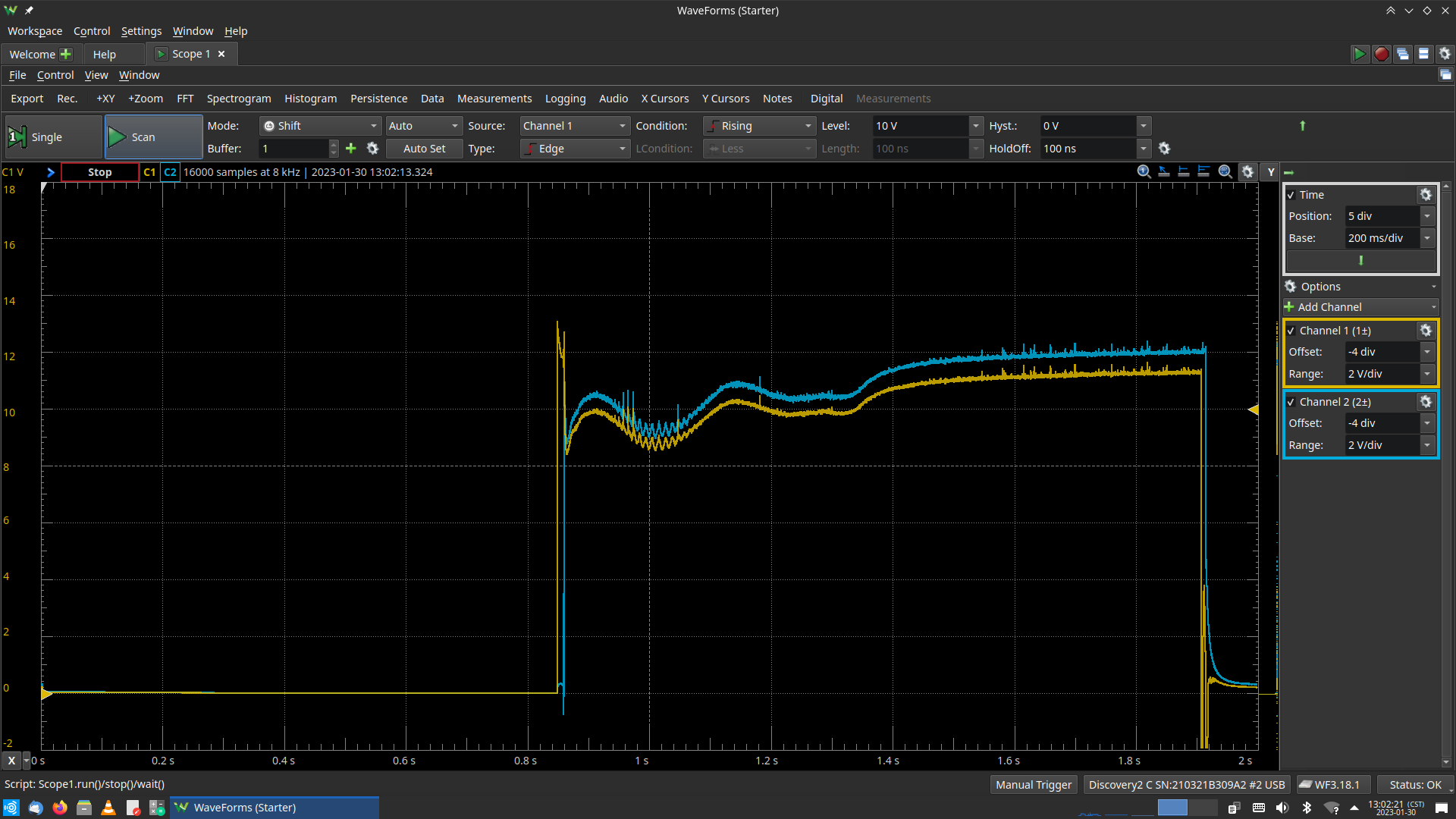This screenshot has height=819, width=1456.
Task: Click the zoom out magnifier icon
Action: tap(1225, 172)
